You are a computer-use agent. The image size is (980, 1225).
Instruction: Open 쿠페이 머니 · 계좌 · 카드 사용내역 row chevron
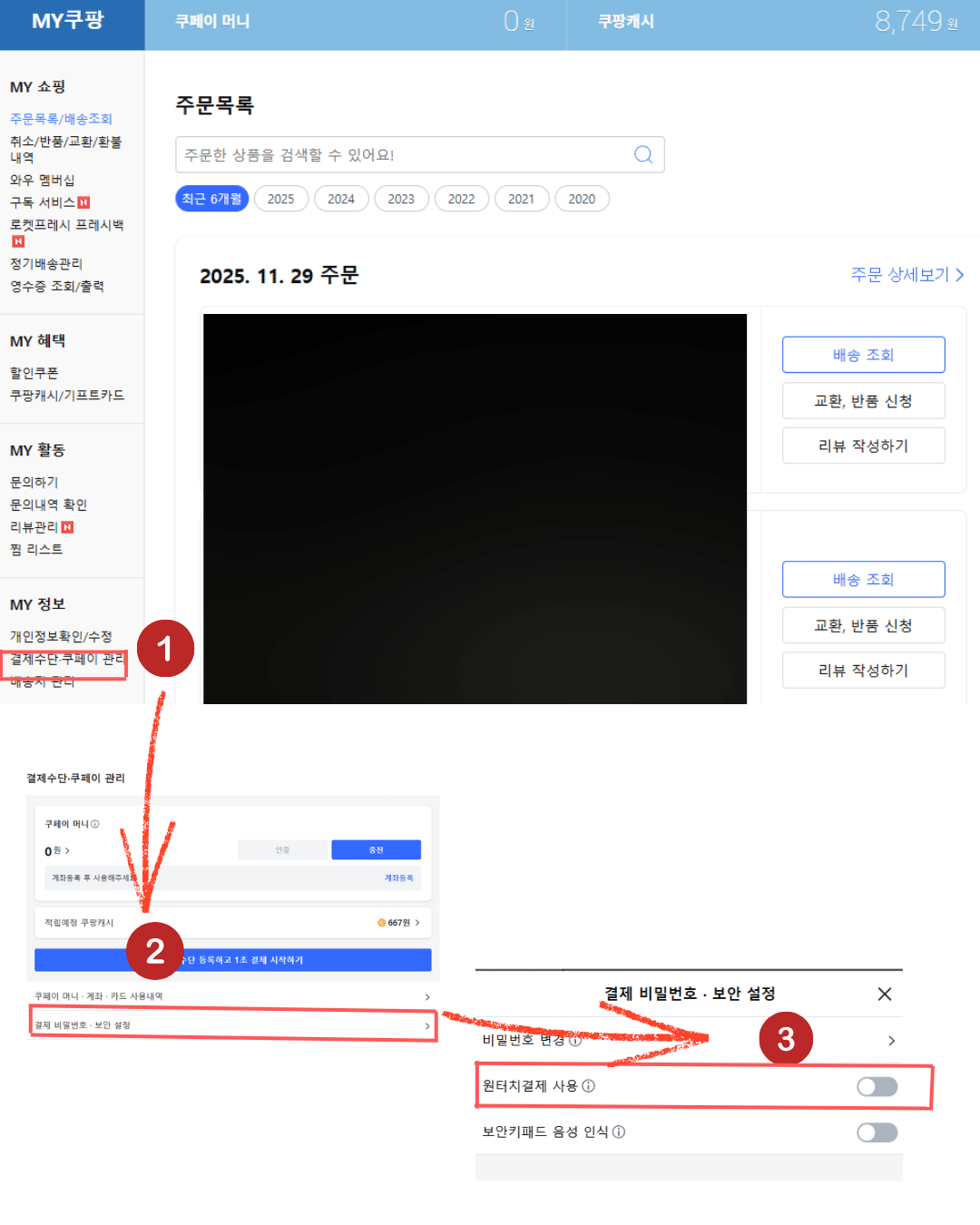pos(427,996)
